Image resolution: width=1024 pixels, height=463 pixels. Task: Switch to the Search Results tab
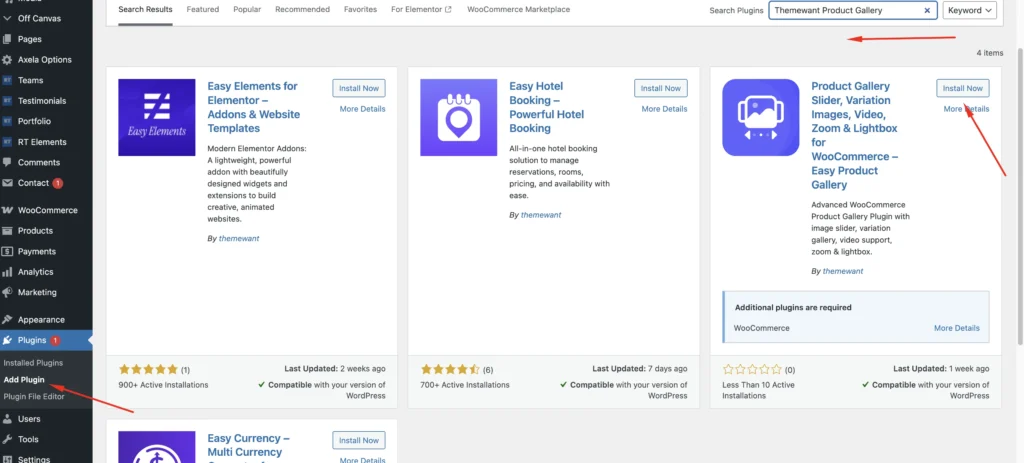(146, 10)
